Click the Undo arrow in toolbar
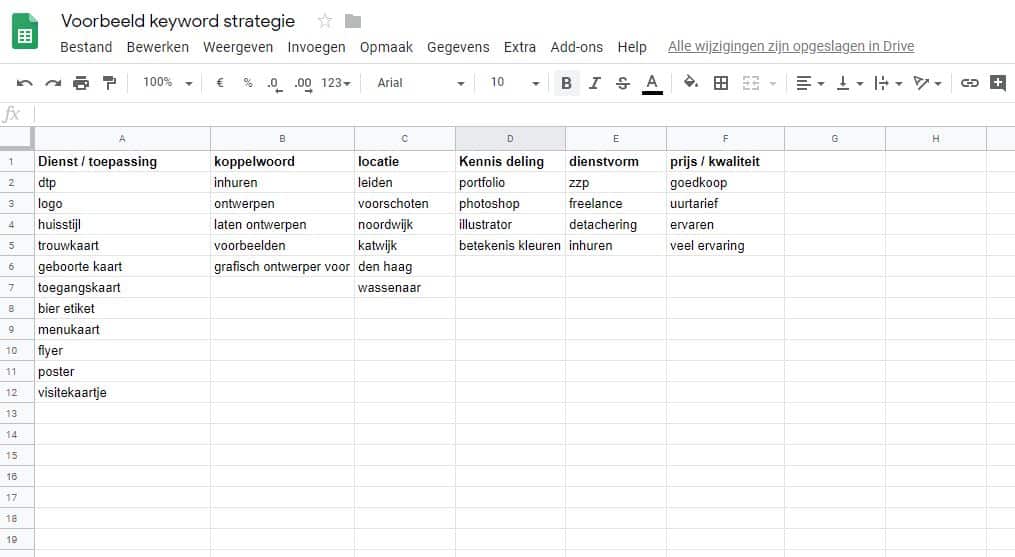This screenshot has width=1015, height=557. pyautogui.click(x=25, y=83)
